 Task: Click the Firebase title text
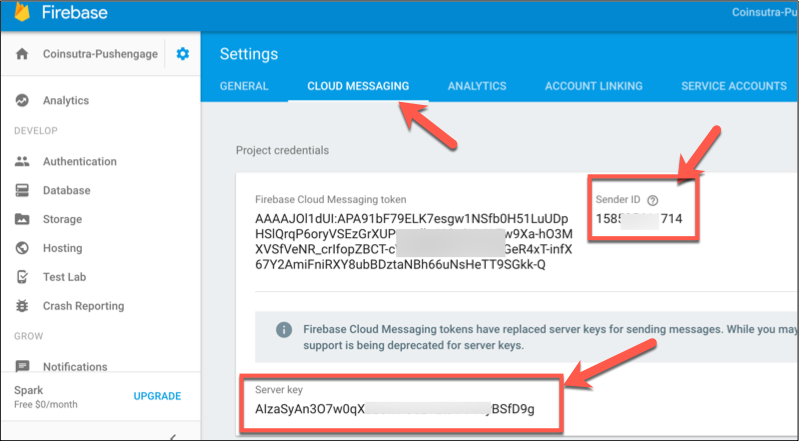pyautogui.click(x=74, y=12)
